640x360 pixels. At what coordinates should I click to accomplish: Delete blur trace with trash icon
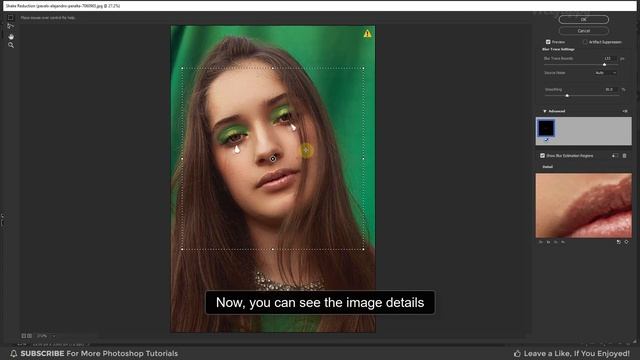(624, 156)
